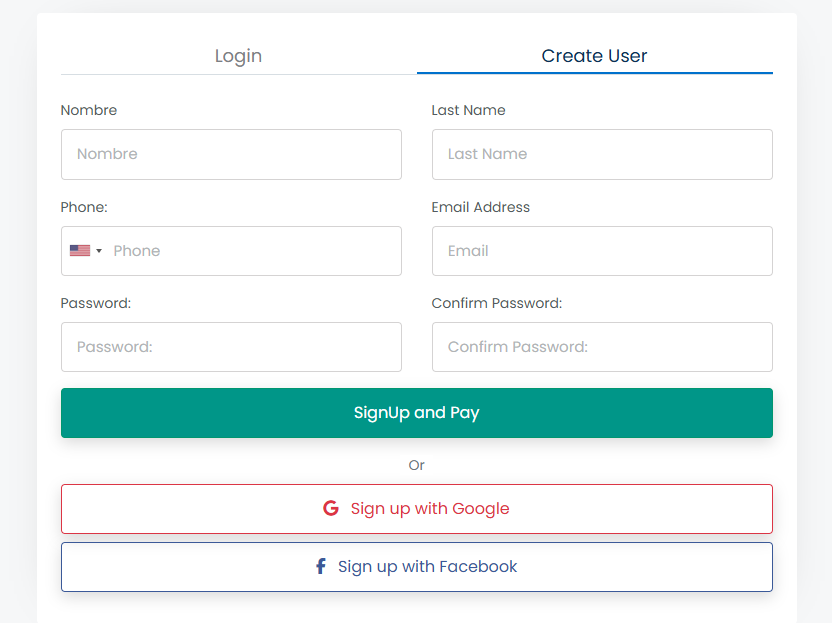Switch to the Login tab
The width and height of the screenshot is (832, 623).
click(238, 56)
